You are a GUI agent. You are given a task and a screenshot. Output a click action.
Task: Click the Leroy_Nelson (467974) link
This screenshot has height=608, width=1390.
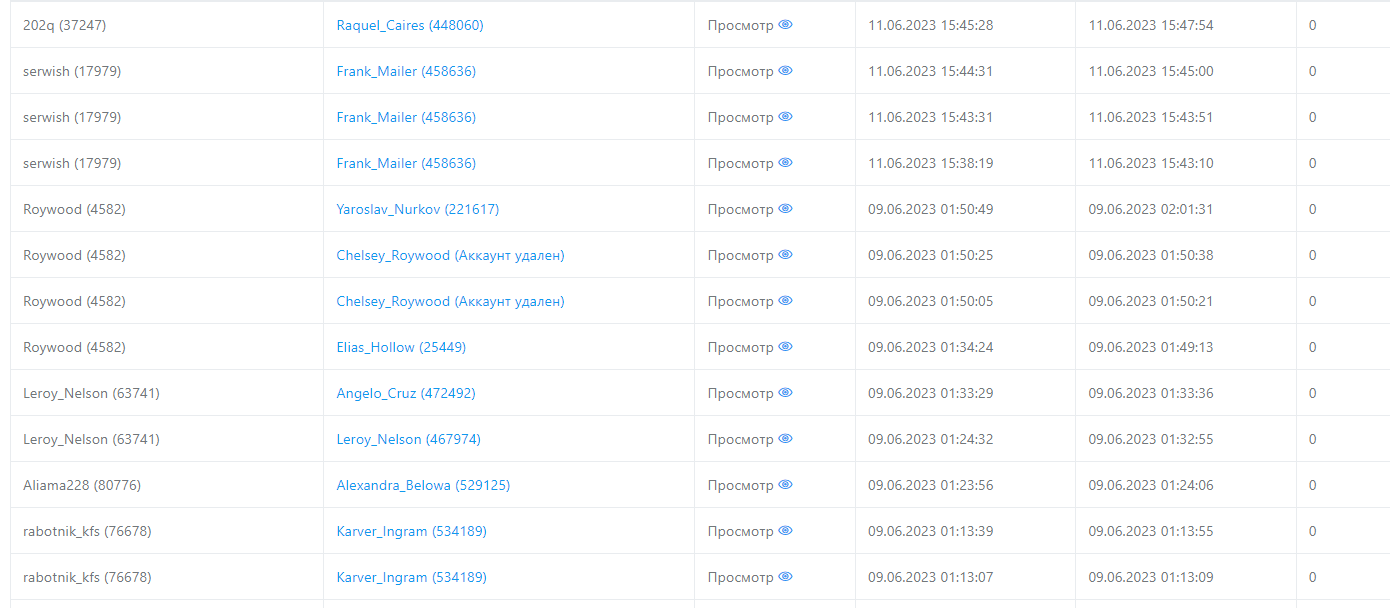click(408, 439)
